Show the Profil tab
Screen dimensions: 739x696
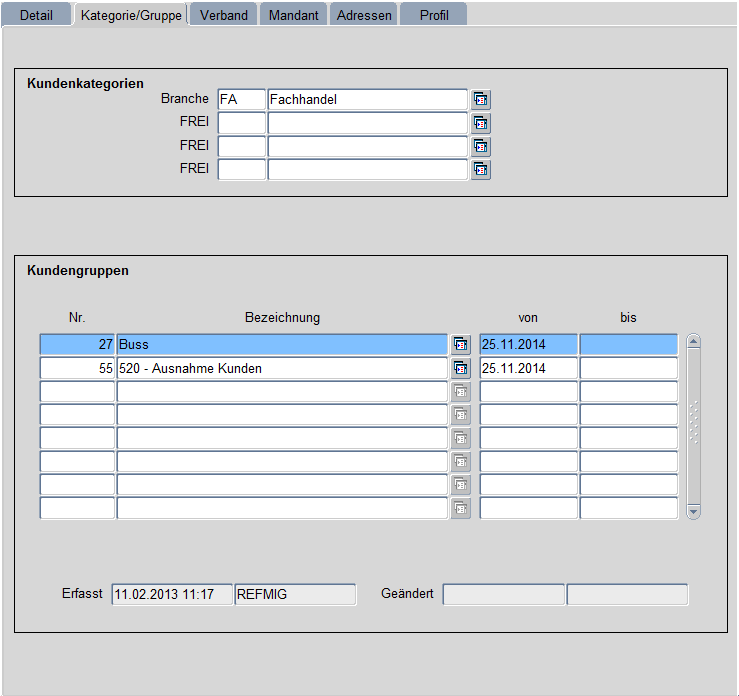[x=434, y=15]
